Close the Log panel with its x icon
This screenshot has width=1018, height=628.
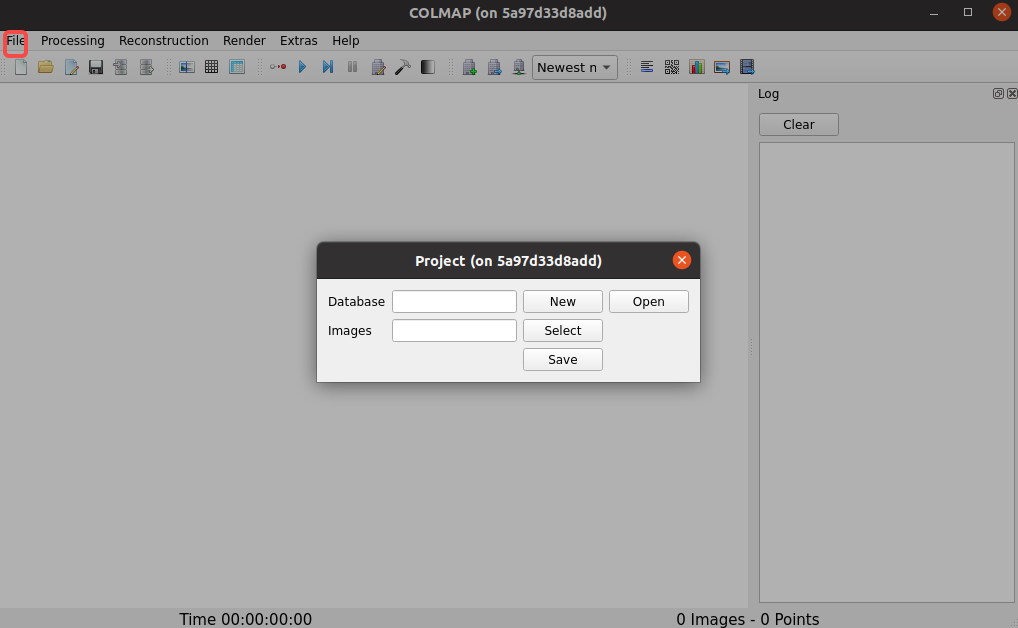click(x=1012, y=94)
